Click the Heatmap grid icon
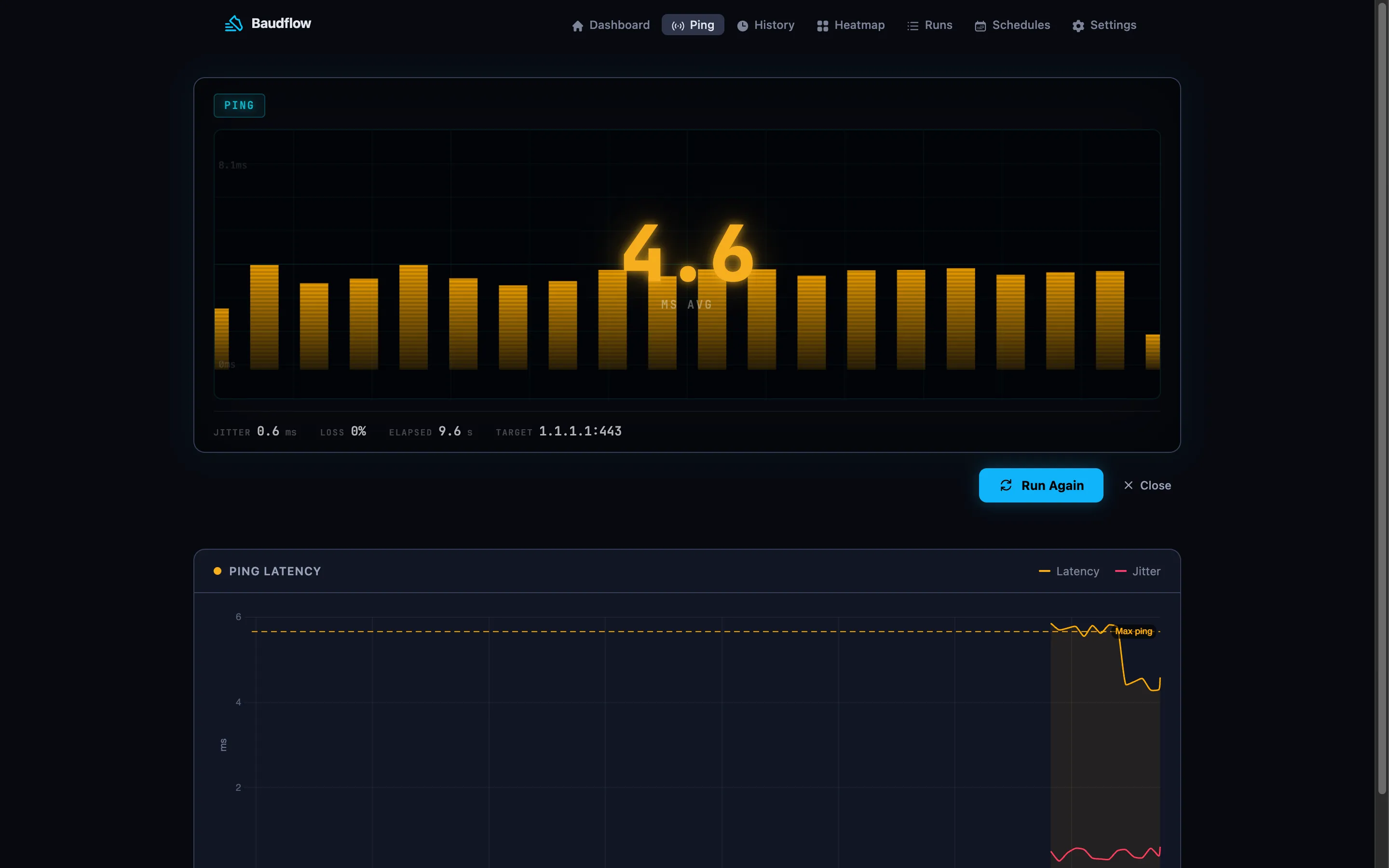The width and height of the screenshot is (1389, 868). point(822,26)
